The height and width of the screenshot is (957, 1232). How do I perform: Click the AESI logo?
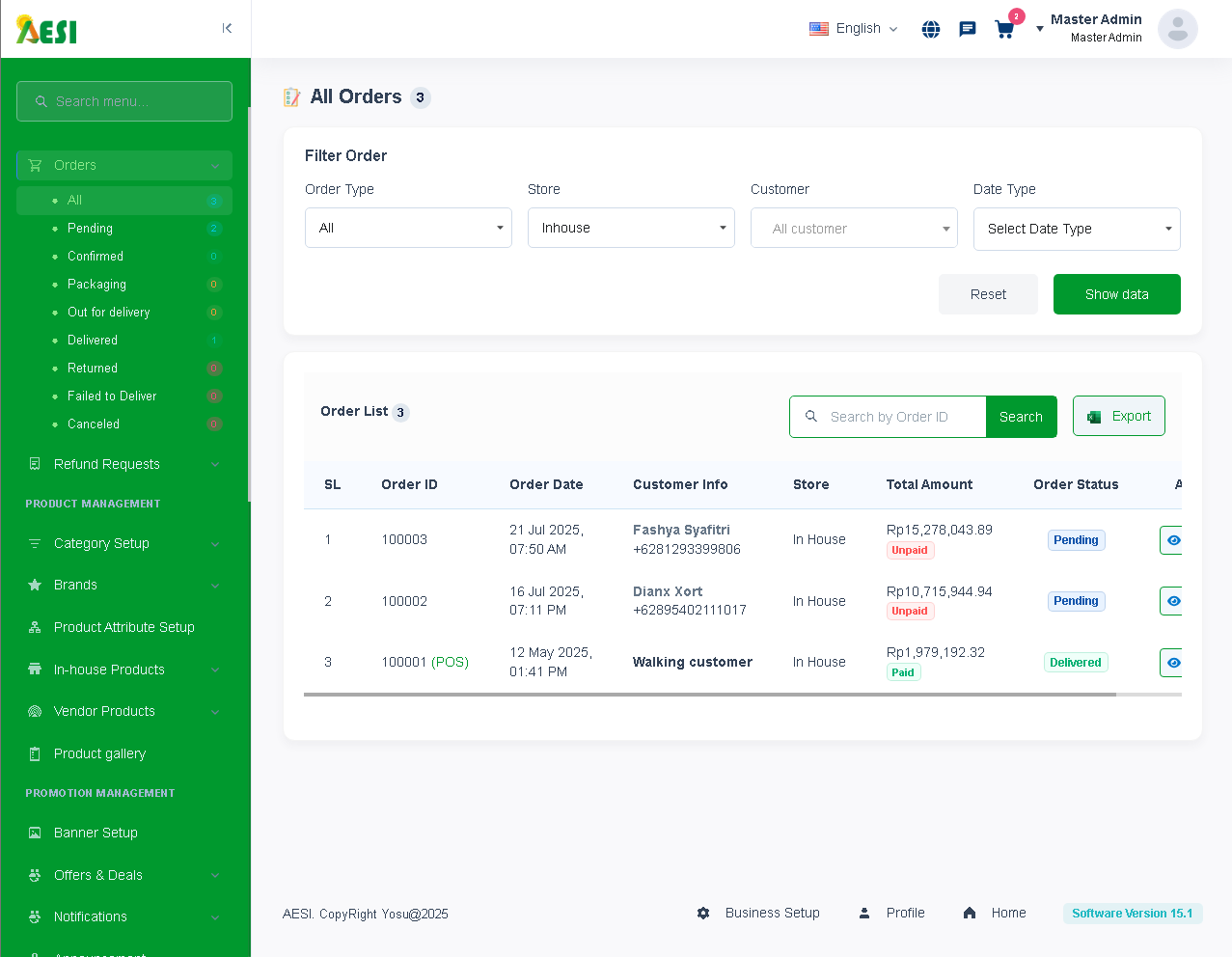pyautogui.click(x=47, y=30)
